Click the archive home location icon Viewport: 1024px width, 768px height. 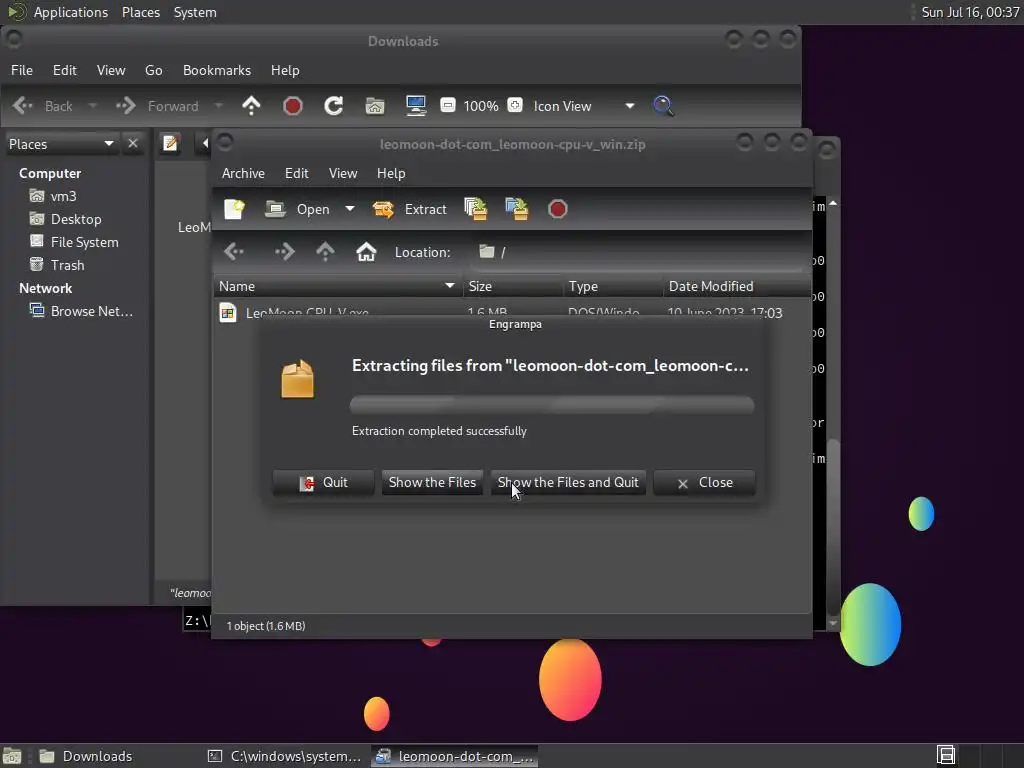[366, 252]
